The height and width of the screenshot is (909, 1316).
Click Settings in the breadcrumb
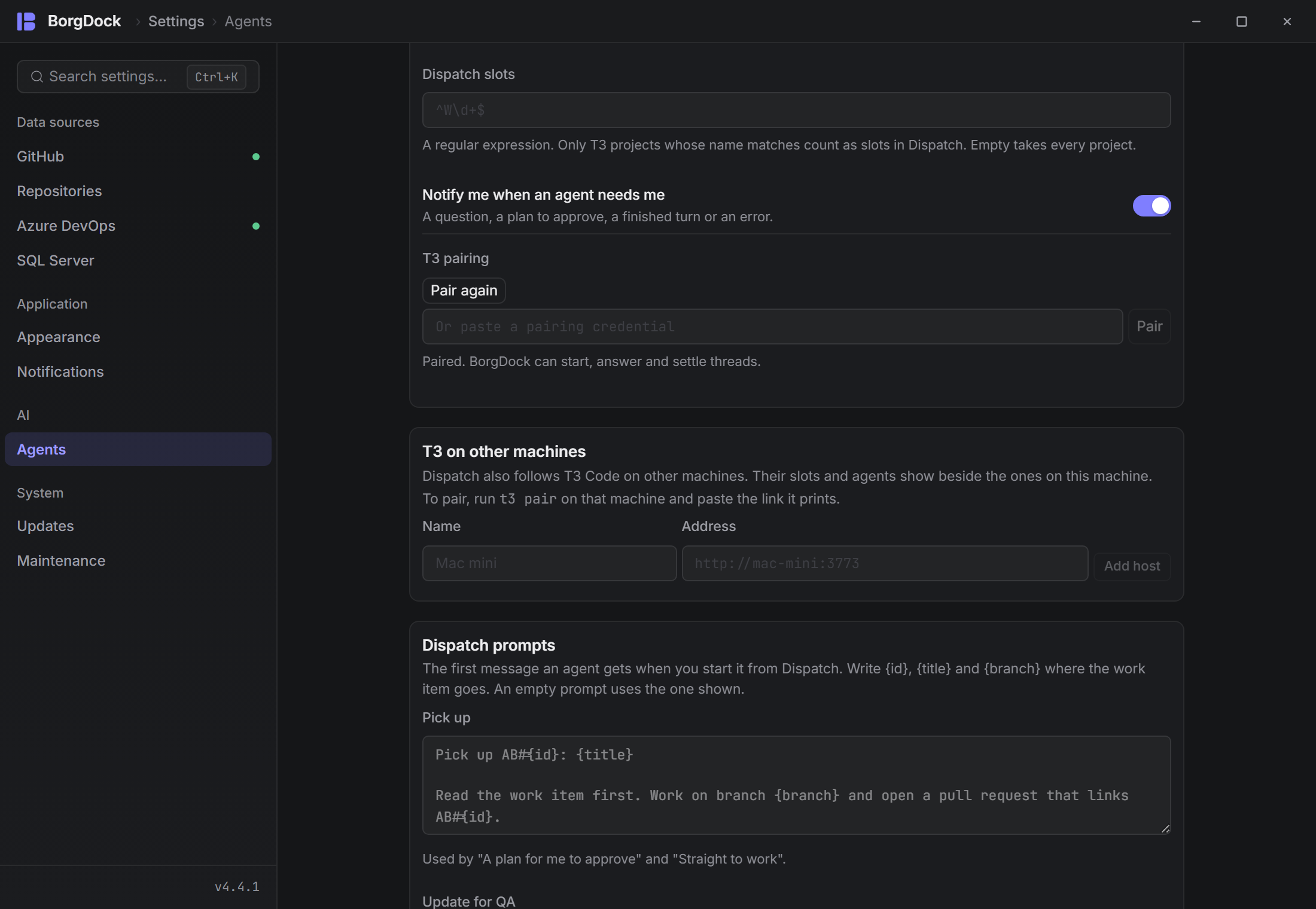tap(176, 22)
